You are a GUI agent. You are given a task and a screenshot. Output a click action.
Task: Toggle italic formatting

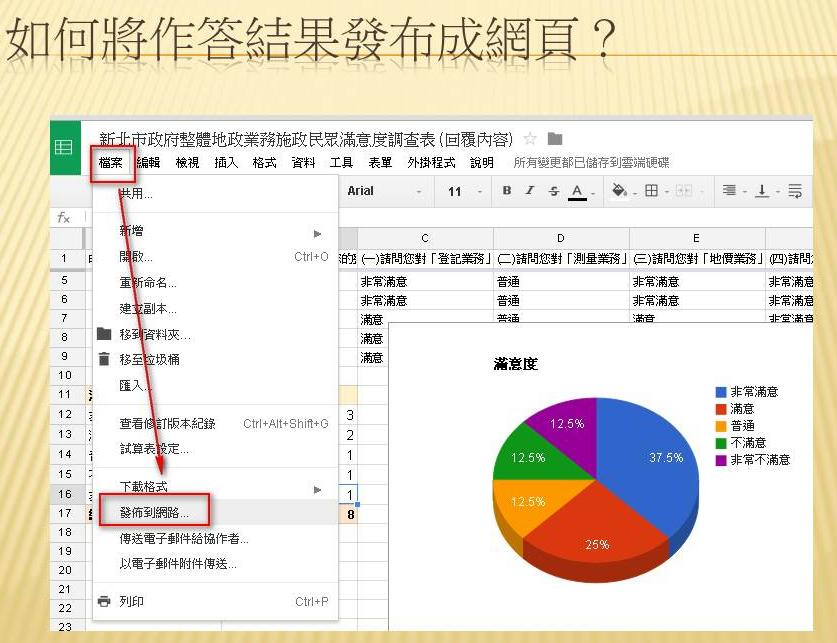[x=530, y=190]
